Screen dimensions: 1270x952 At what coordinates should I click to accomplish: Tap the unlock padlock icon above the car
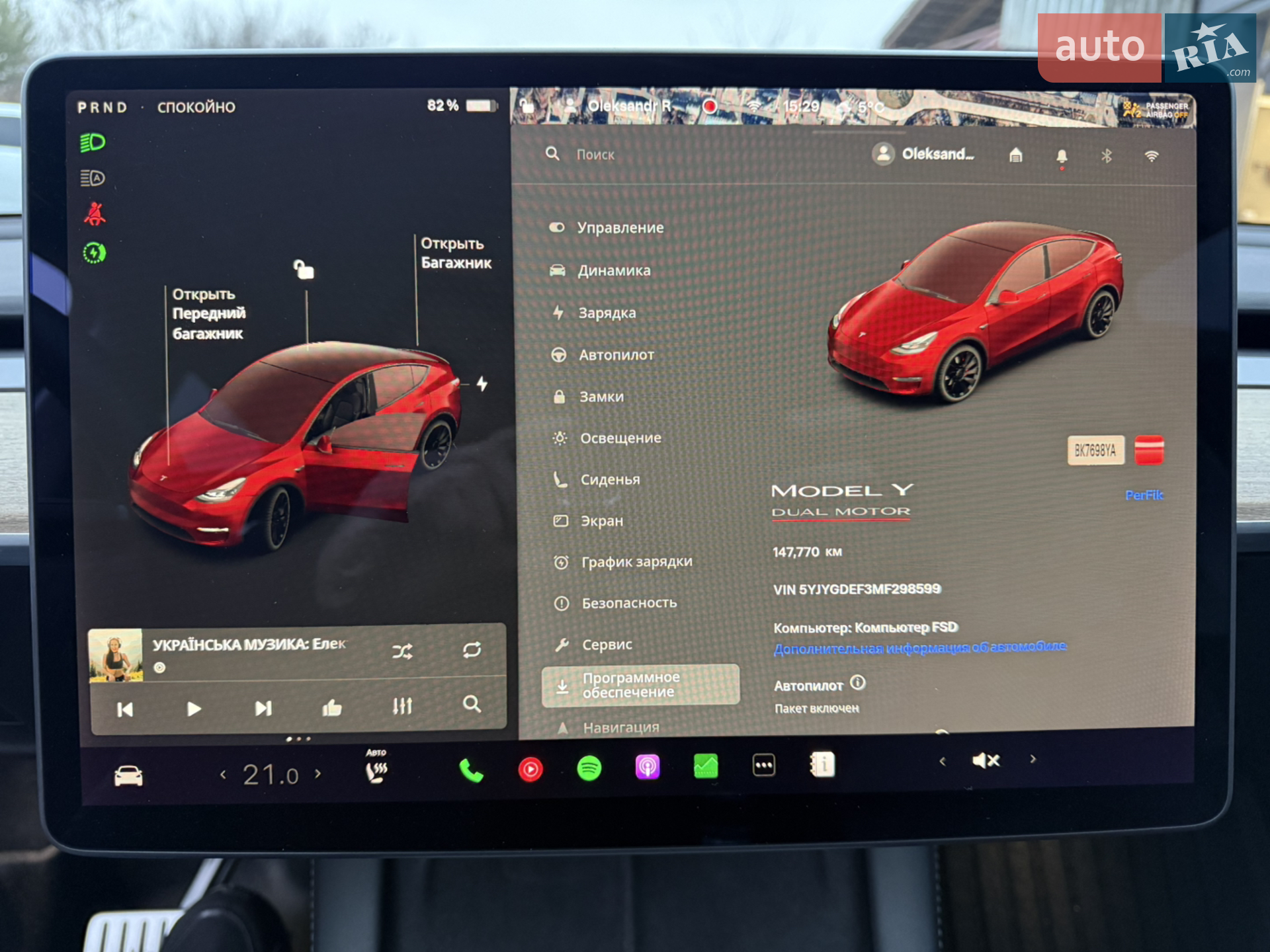[304, 269]
